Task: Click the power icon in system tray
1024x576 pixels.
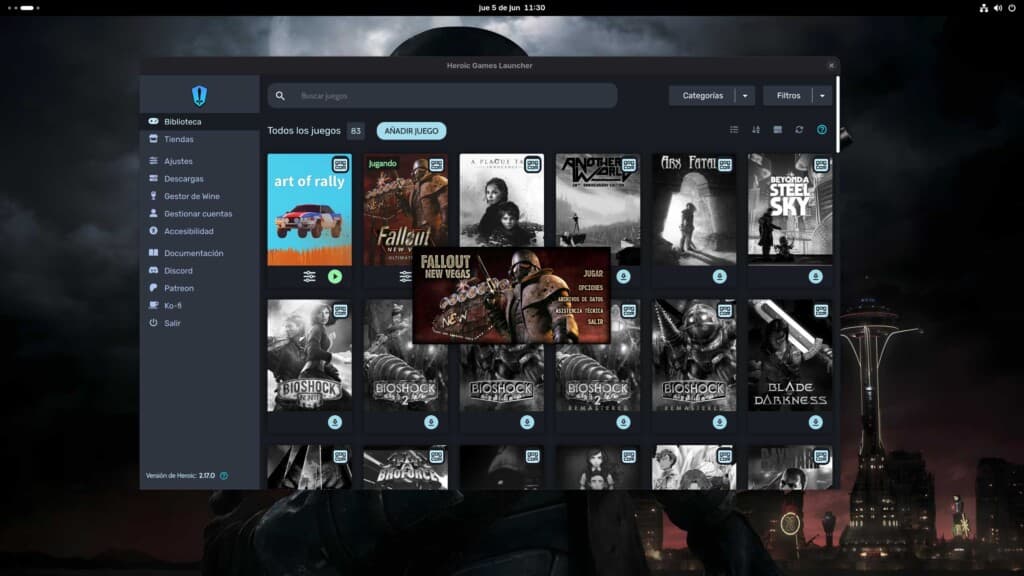Action: (1012, 8)
